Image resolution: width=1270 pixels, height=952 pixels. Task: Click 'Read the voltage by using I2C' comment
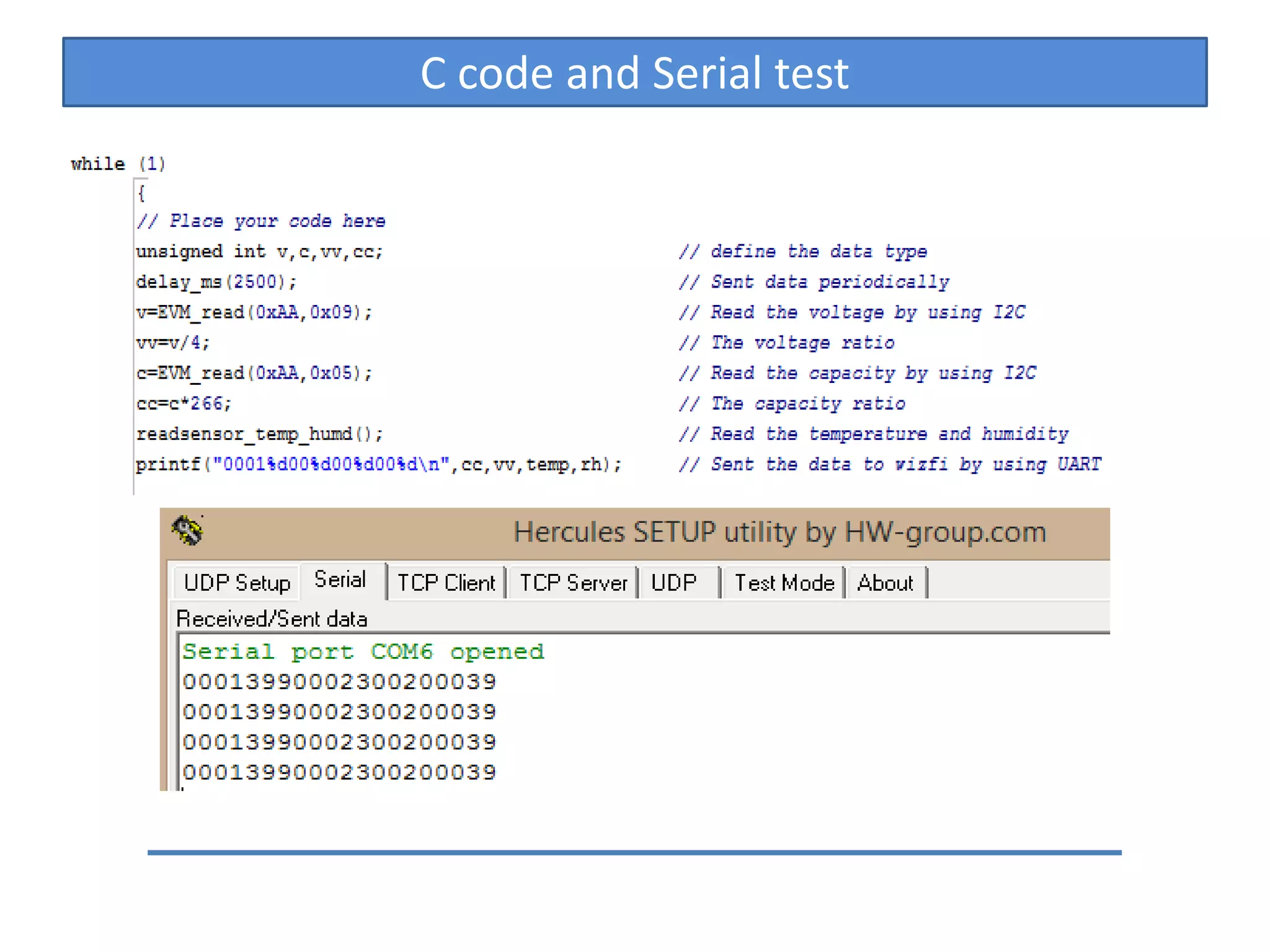click(x=852, y=312)
